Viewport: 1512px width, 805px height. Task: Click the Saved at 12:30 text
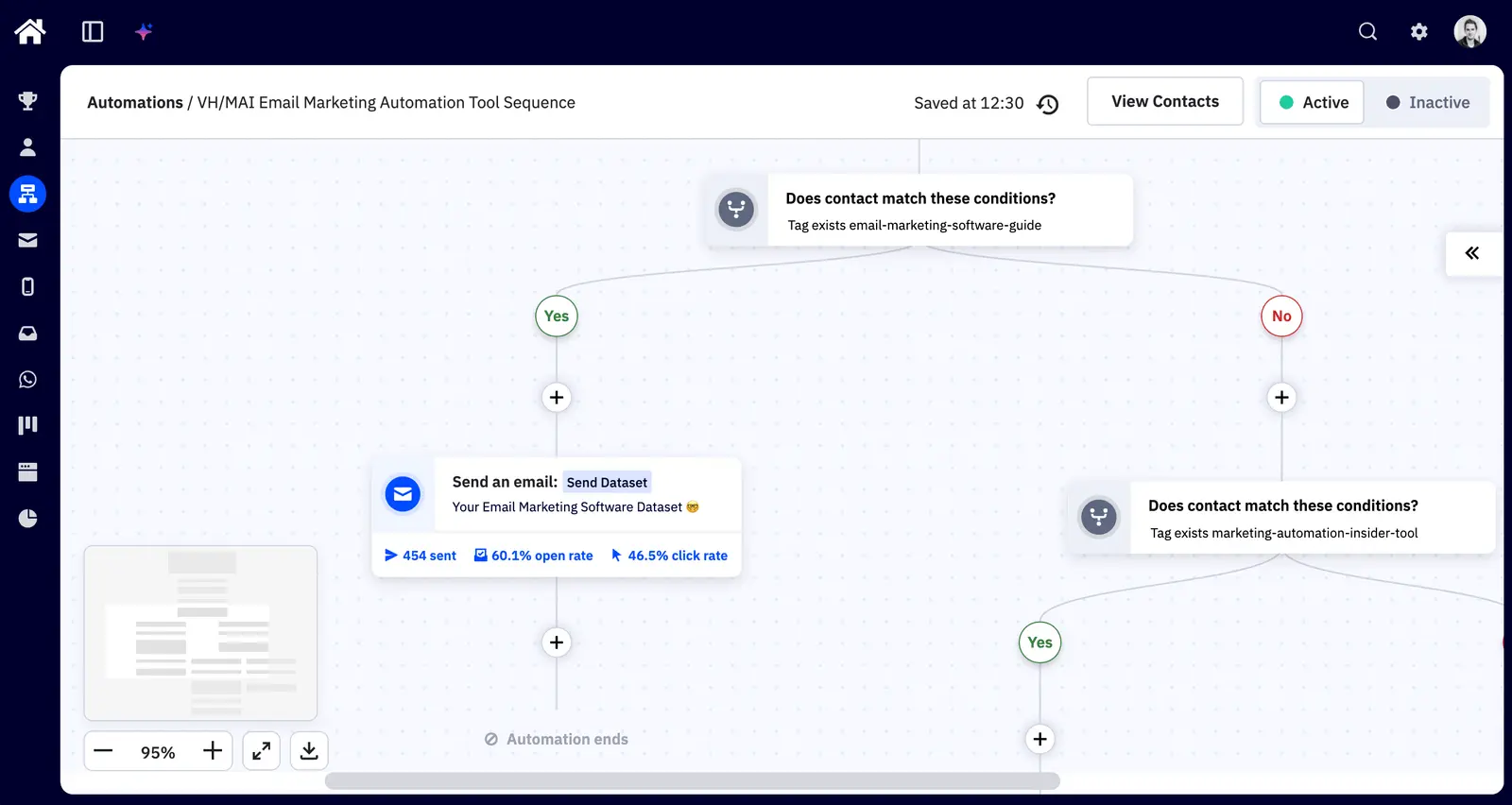point(969,103)
